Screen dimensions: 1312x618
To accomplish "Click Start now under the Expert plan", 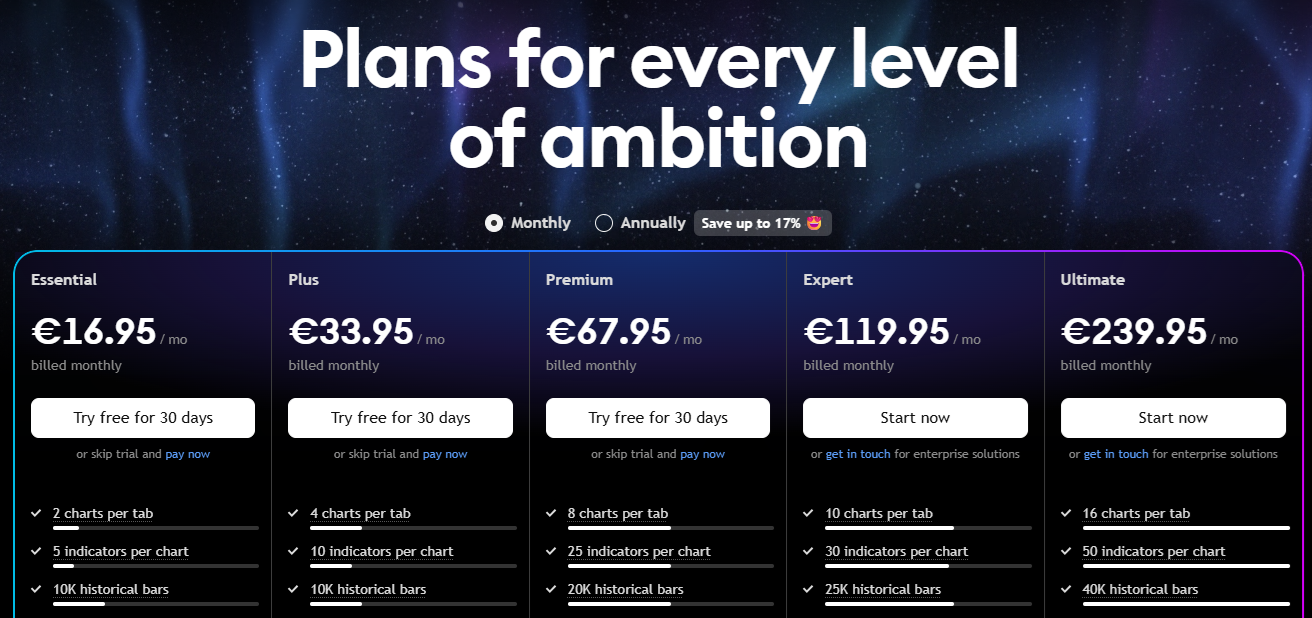I will 915,418.
